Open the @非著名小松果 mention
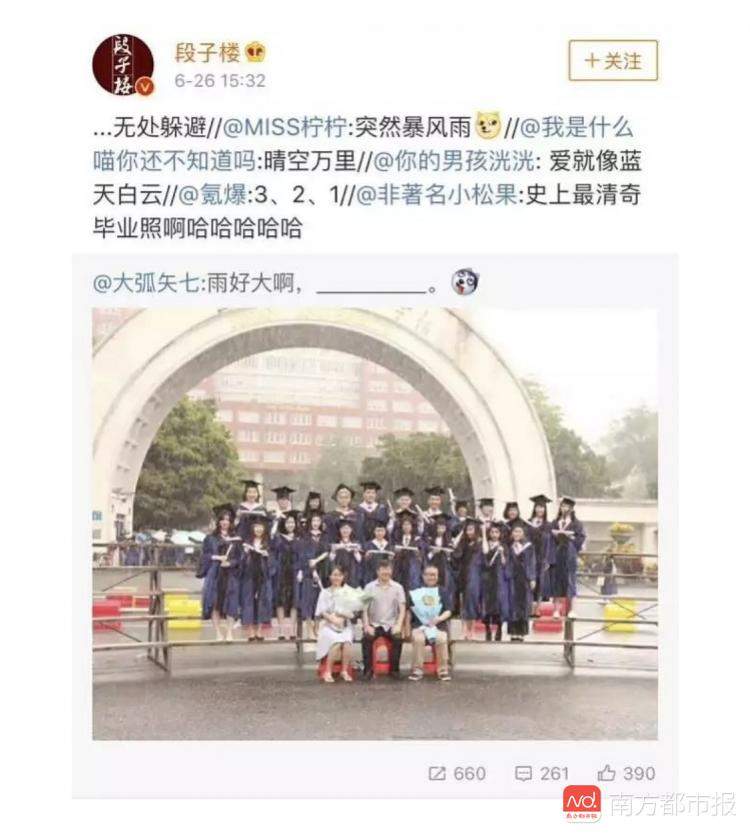Image resolution: width=750 pixels, height=834 pixels. pyautogui.click(x=436, y=195)
